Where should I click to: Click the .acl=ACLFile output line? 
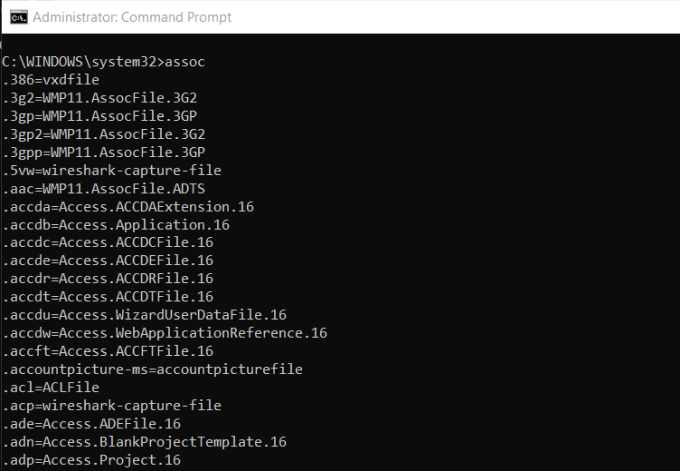point(50,387)
